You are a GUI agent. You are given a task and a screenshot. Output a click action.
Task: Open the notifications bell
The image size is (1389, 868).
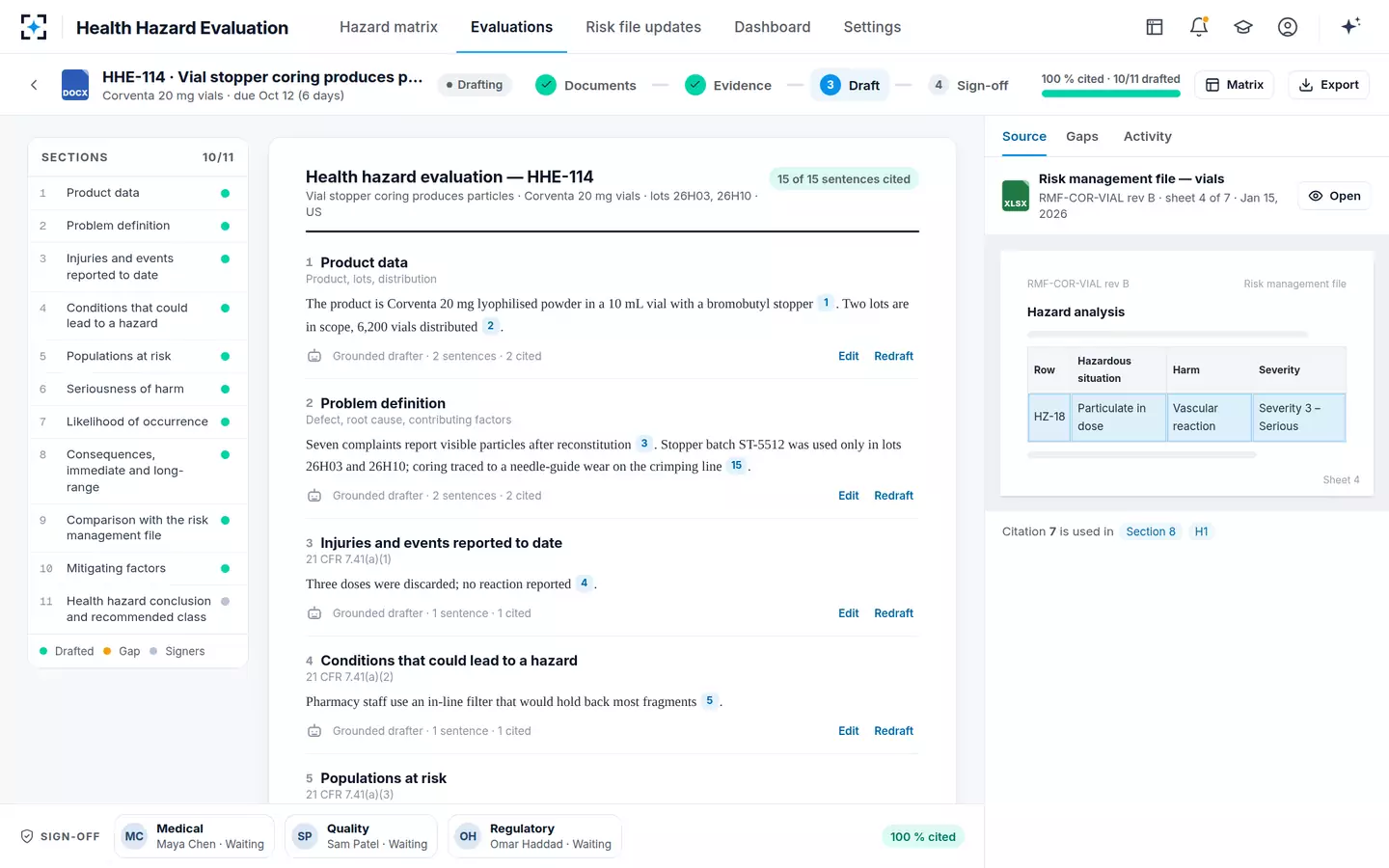pos(1199,27)
